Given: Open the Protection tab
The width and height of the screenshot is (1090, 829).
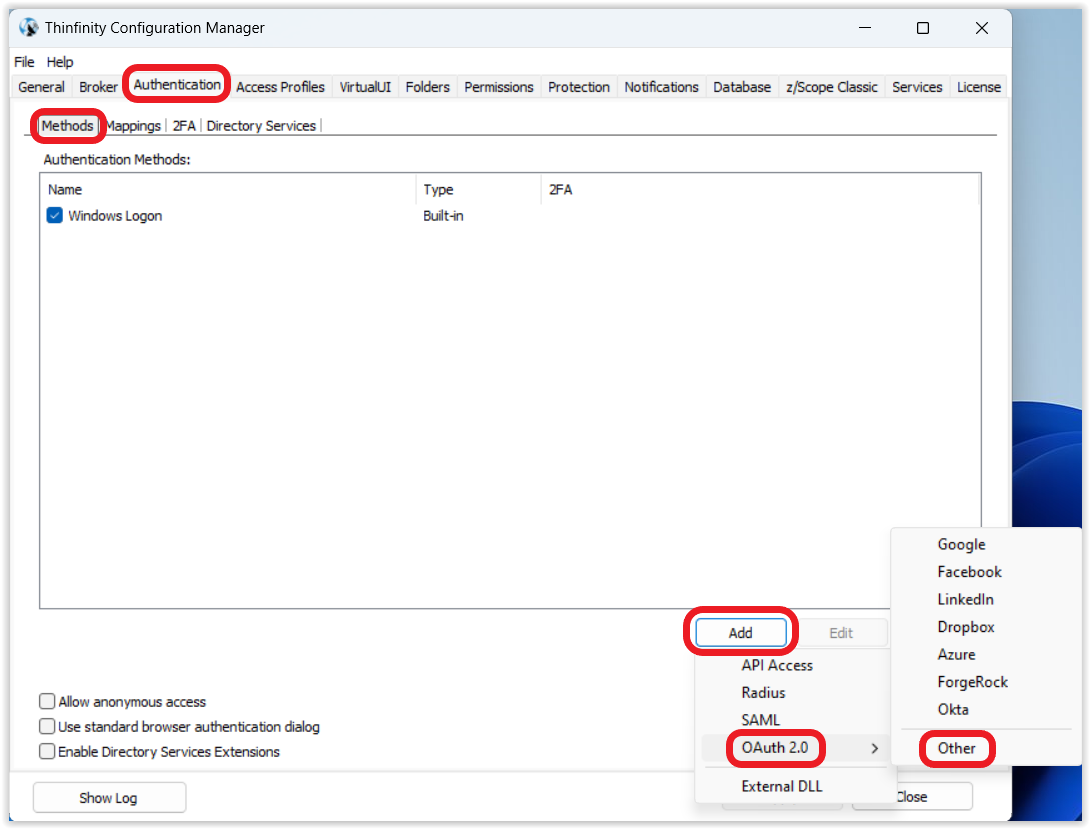Looking at the screenshot, I should tap(578, 87).
